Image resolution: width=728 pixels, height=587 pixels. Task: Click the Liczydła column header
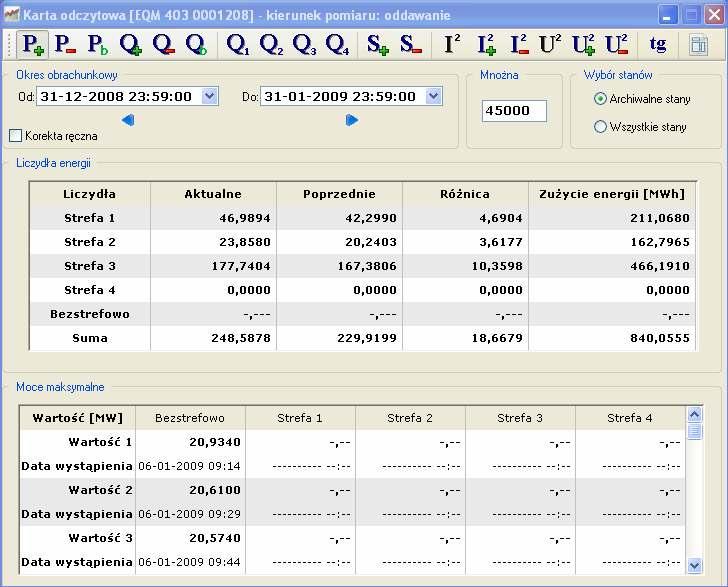click(x=90, y=194)
